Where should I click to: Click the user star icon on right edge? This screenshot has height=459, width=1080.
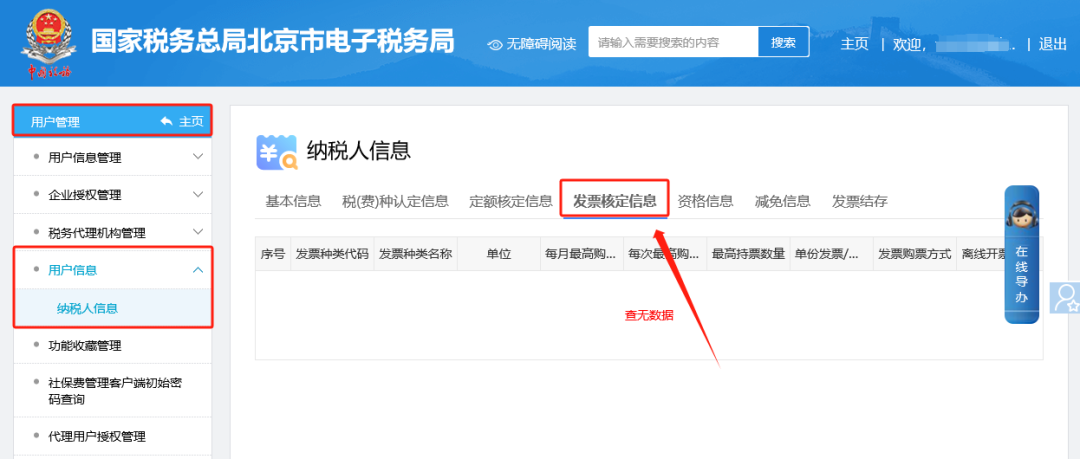[x=1065, y=298]
